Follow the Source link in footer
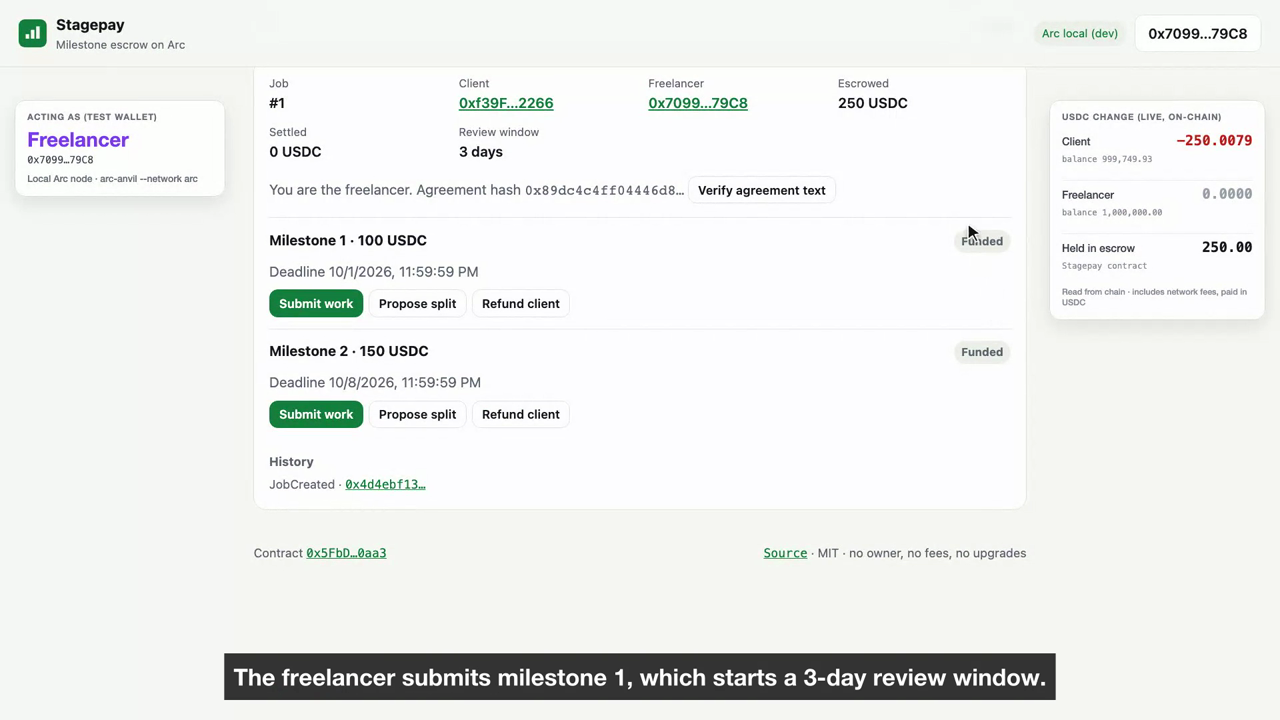This screenshot has width=1280, height=720. pos(785,553)
